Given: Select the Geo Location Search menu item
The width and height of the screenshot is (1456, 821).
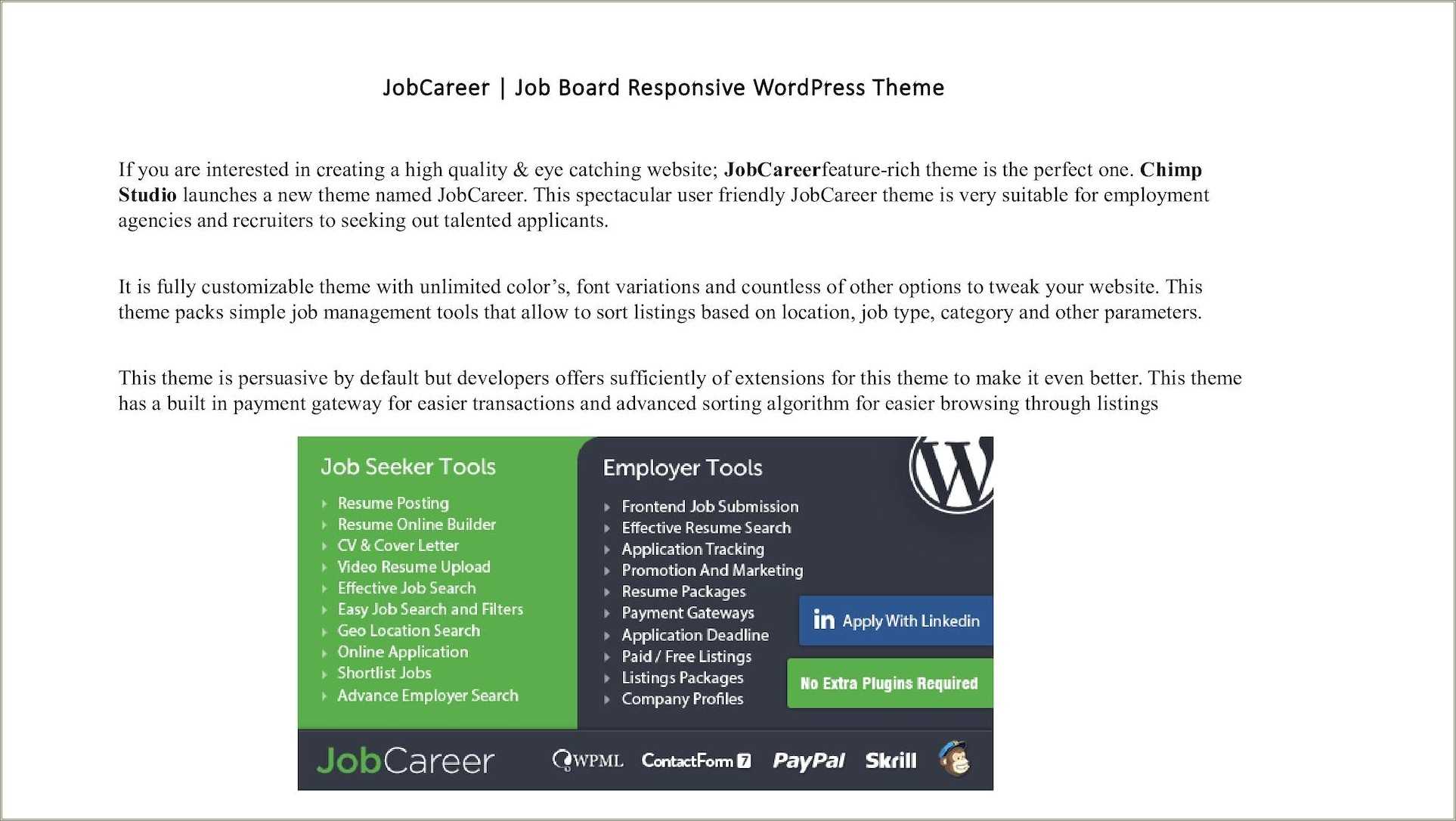Looking at the screenshot, I should coord(410,631).
